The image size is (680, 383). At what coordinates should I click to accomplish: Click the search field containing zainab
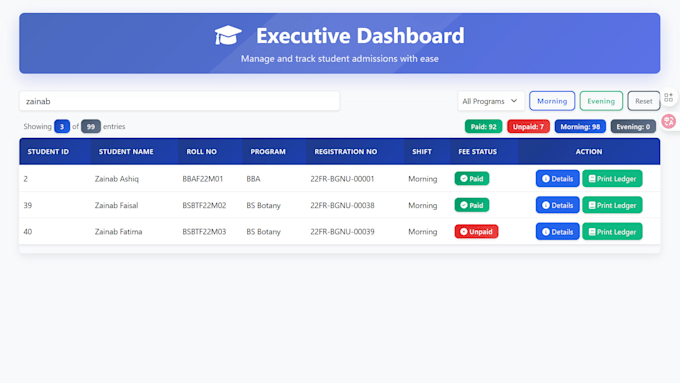click(179, 101)
